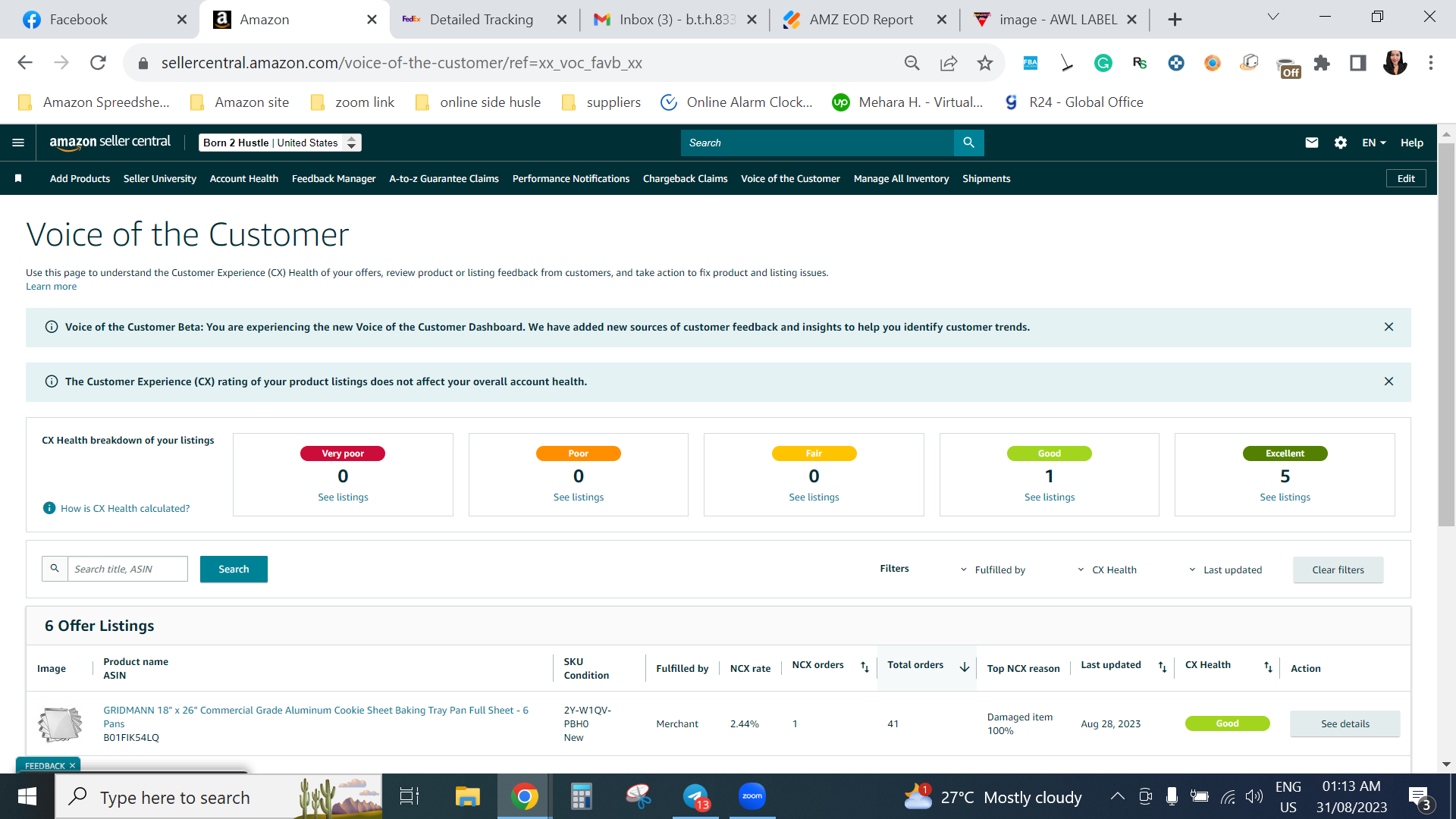Open Calculator from the taskbar
The image size is (1456, 819).
582,796
